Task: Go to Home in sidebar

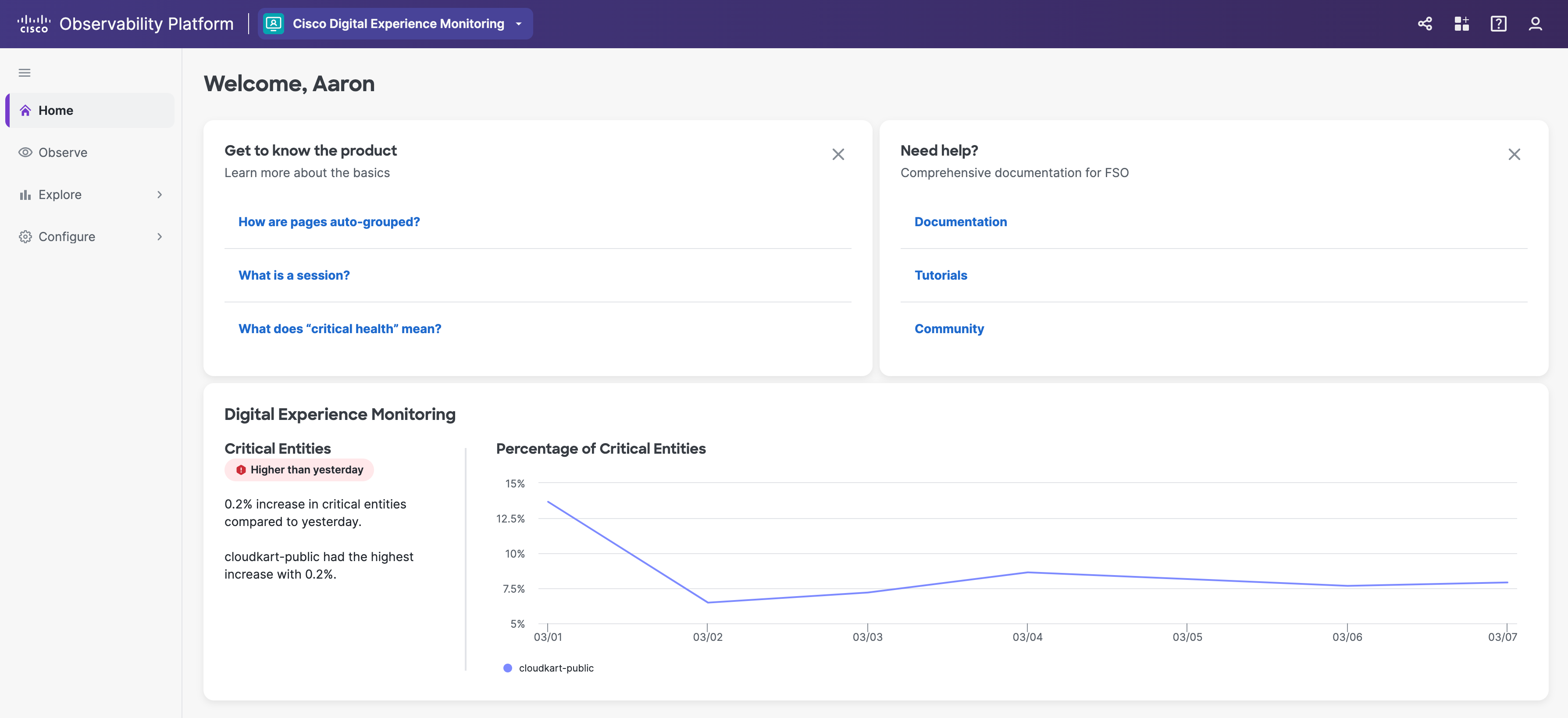Action: tap(90, 111)
